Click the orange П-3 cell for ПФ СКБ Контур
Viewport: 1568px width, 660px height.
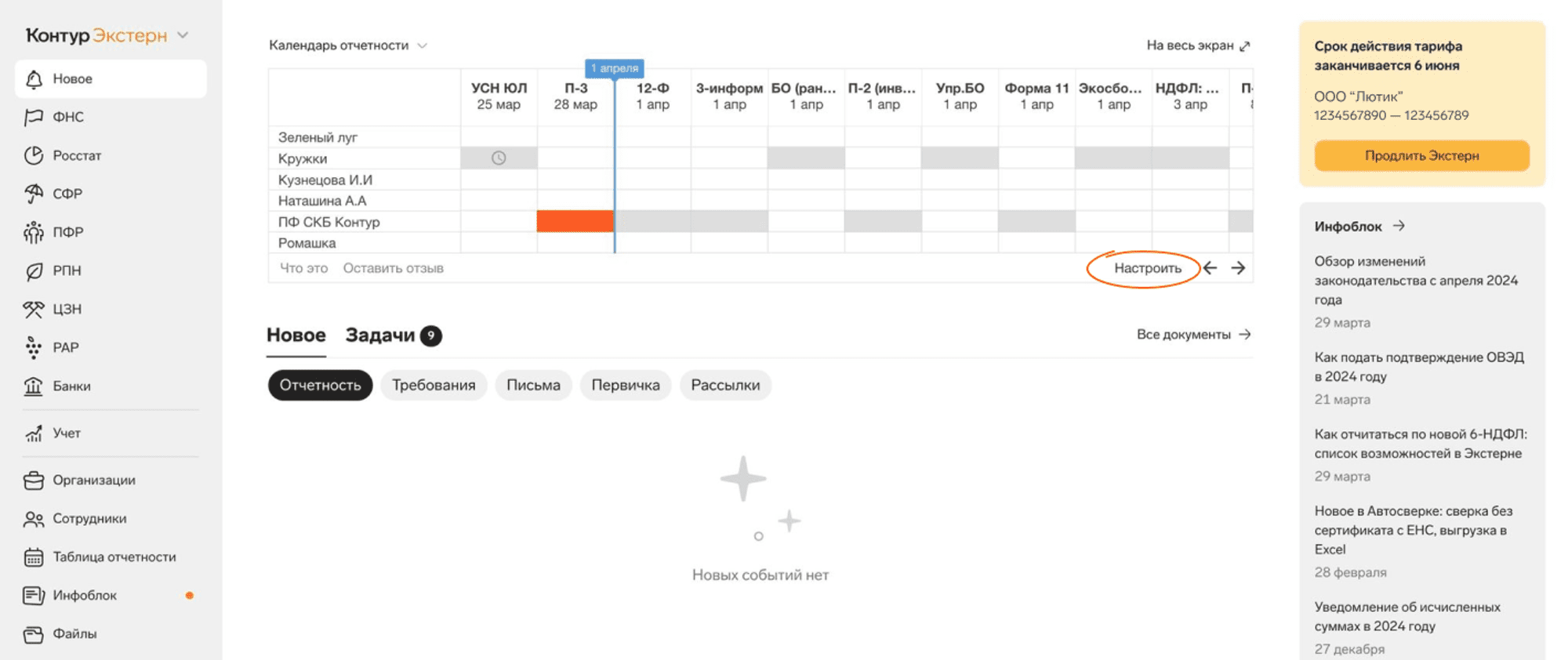[575, 222]
